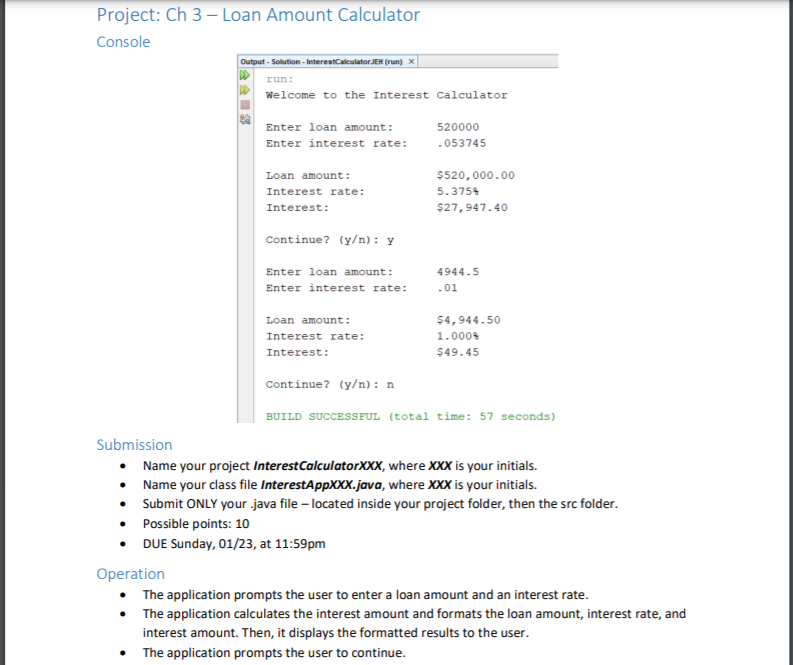The height and width of the screenshot is (665, 793).
Task: Click the entered rate .01
Action: pyautogui.click(x=447, y=288)
